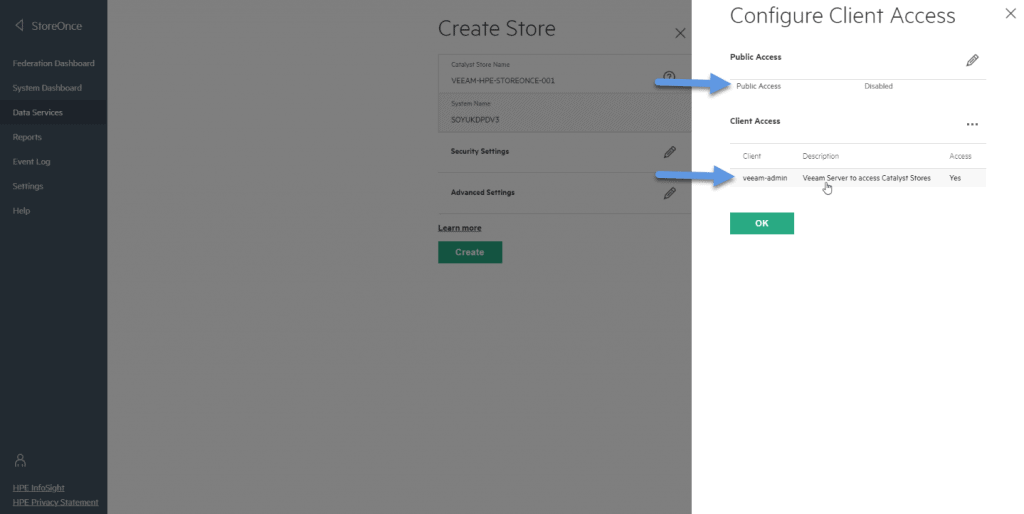The width and height of the screenshot is (1024, 514).
Task: Click the Advanced Settings row label
Action: 483,193
